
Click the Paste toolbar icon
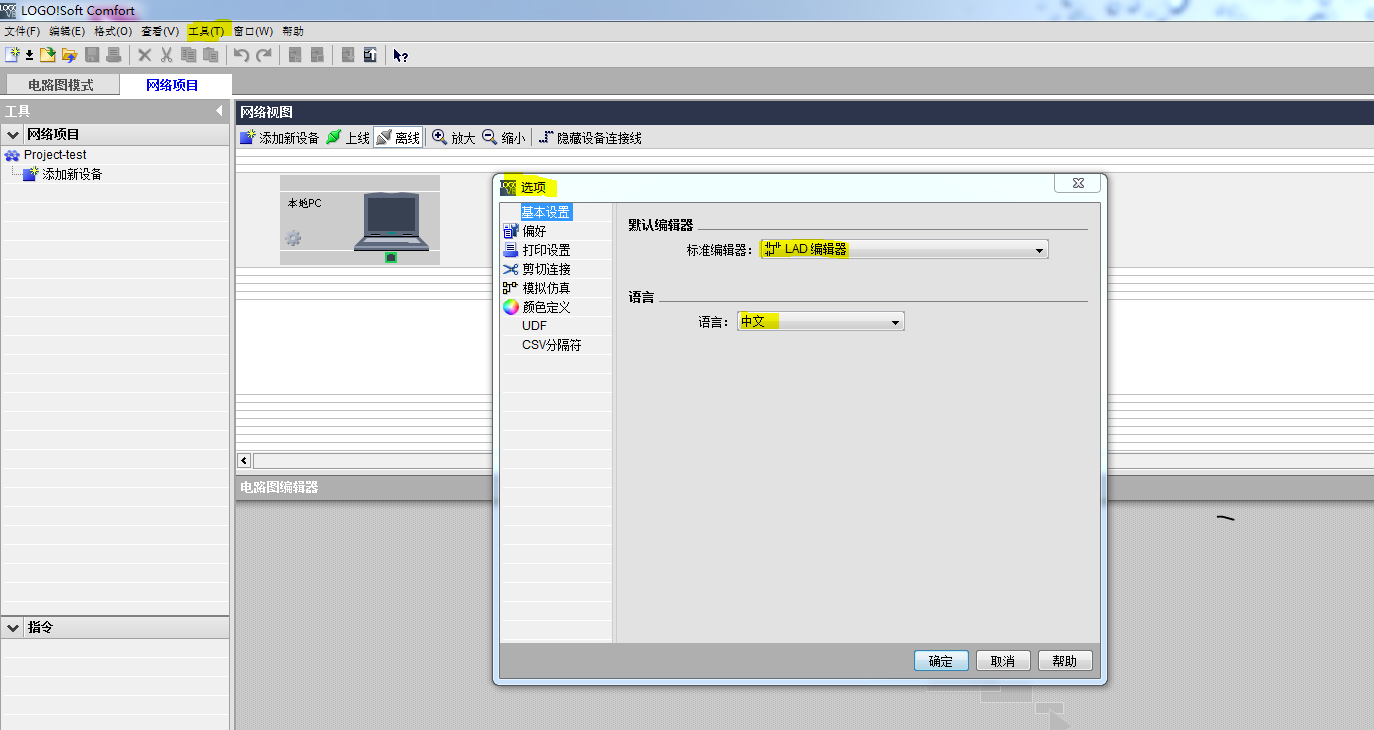(x=211, y=55)
